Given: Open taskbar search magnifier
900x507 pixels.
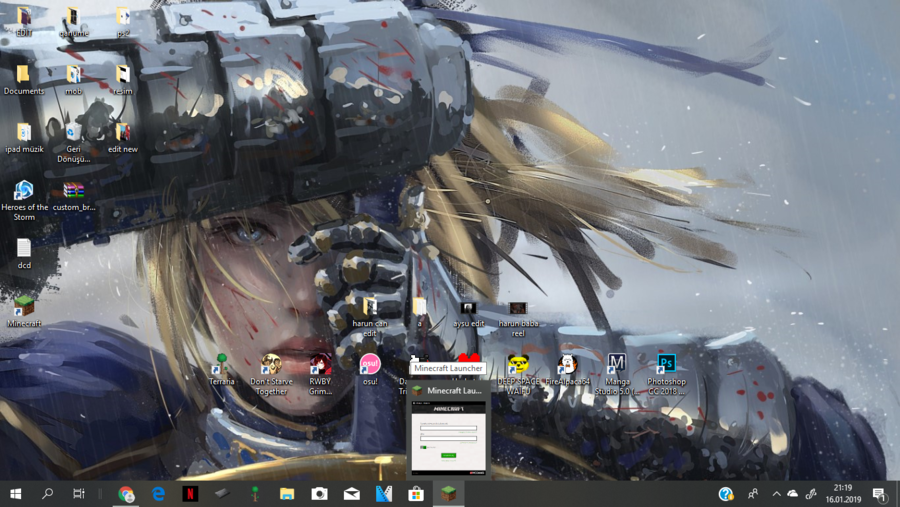Looking at the screenshot, I should [48, 494].
